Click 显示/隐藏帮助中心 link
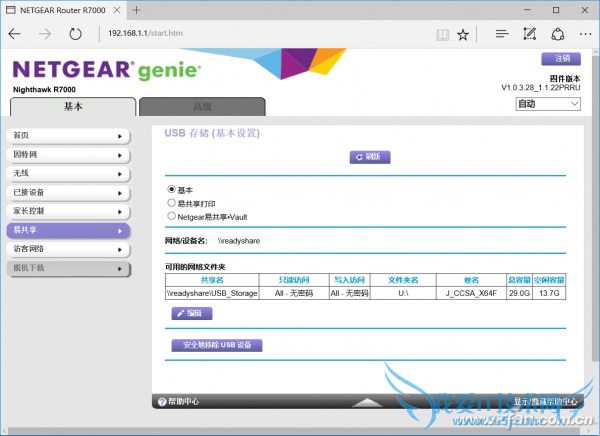The image size is (600, 436). click(x=546, y=402)
